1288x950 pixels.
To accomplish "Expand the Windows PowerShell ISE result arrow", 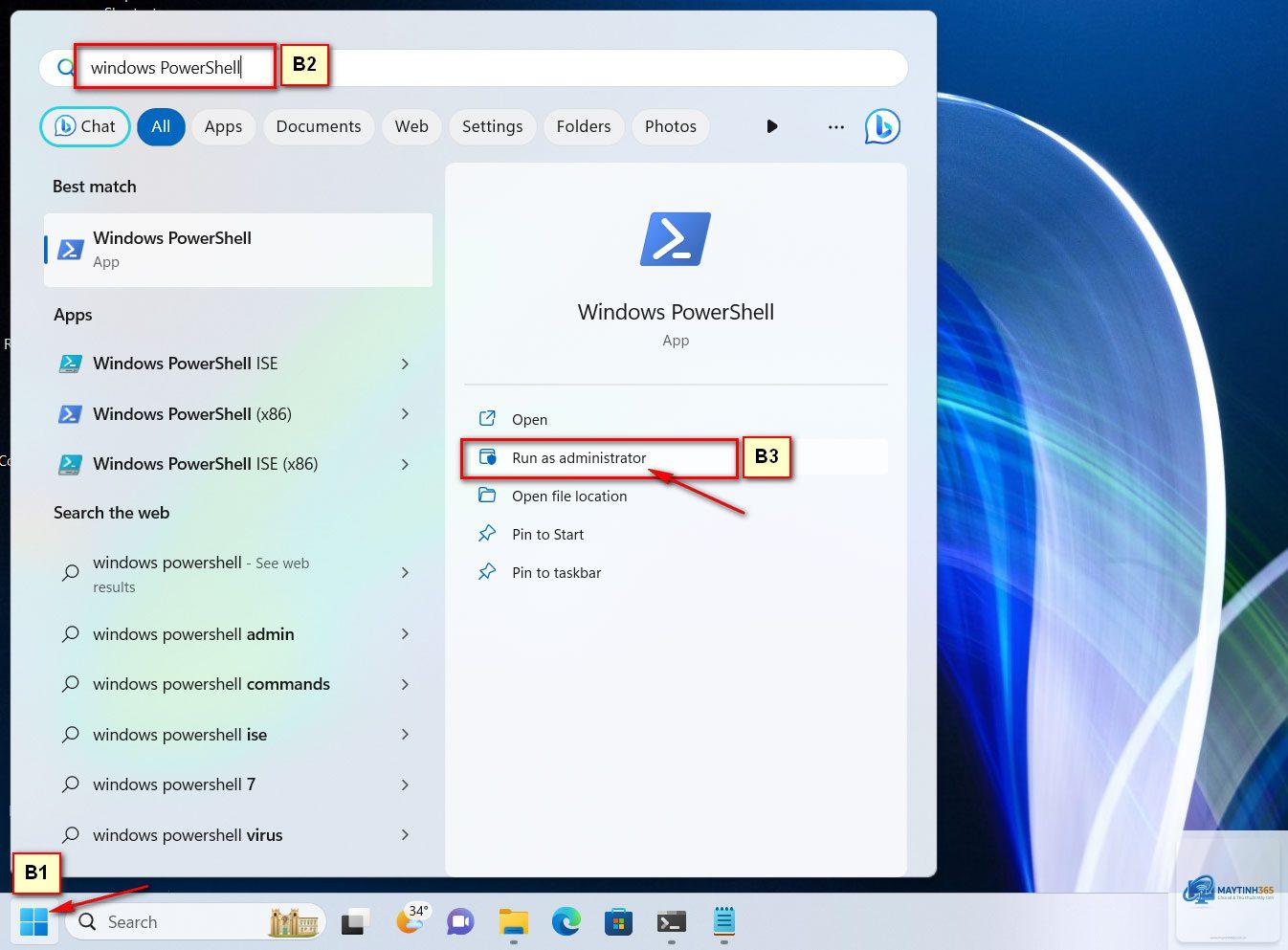I will tap(405, 364).
